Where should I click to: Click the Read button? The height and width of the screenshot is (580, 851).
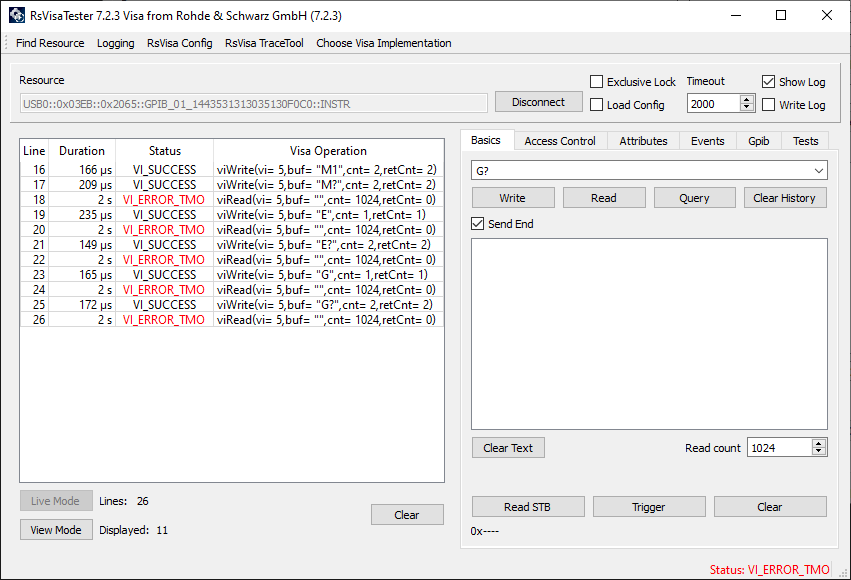(x=604, y=198)
